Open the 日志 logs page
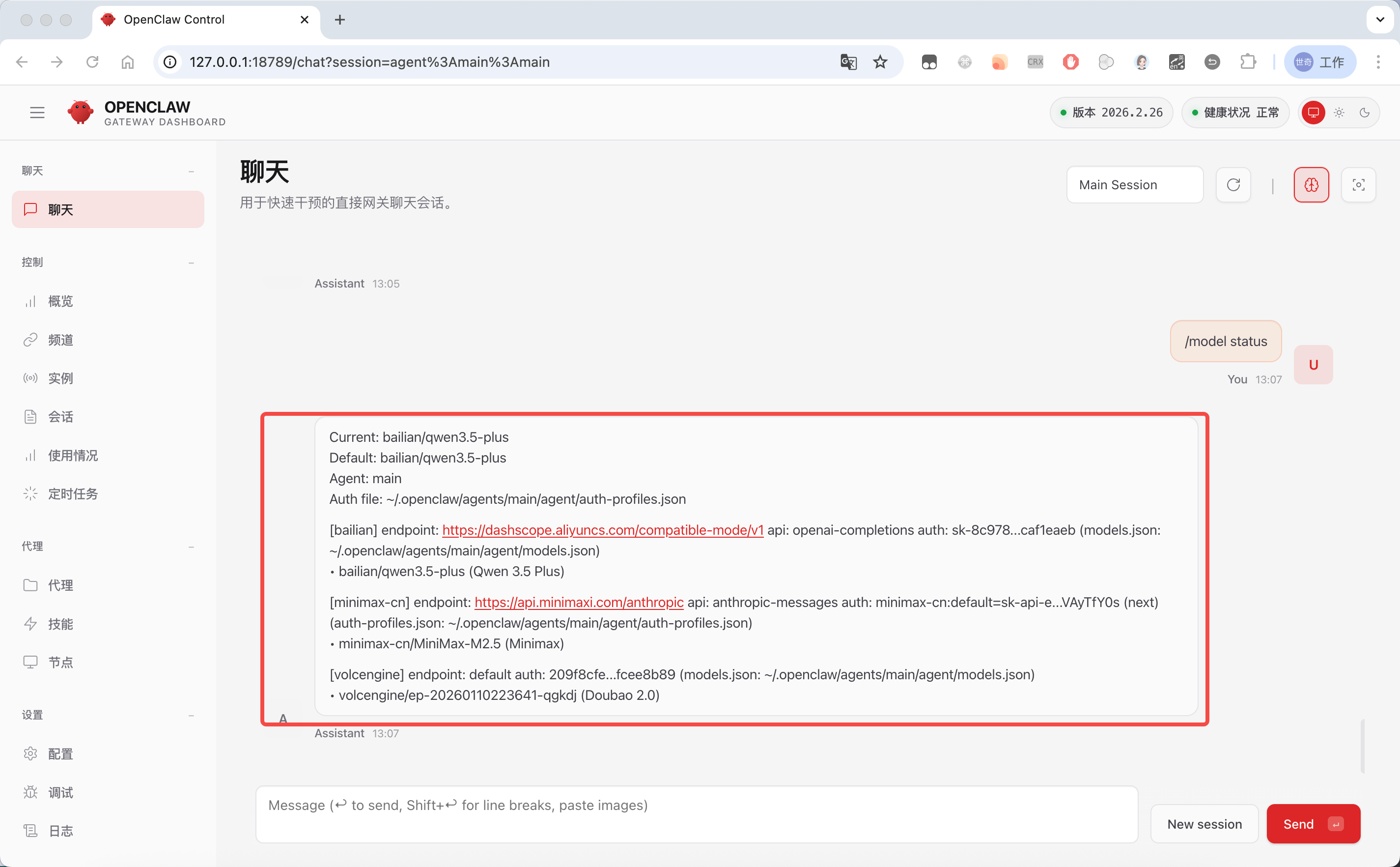This screenshot has width=1400, height=867. pyautogui.click(x=59, y=830)
